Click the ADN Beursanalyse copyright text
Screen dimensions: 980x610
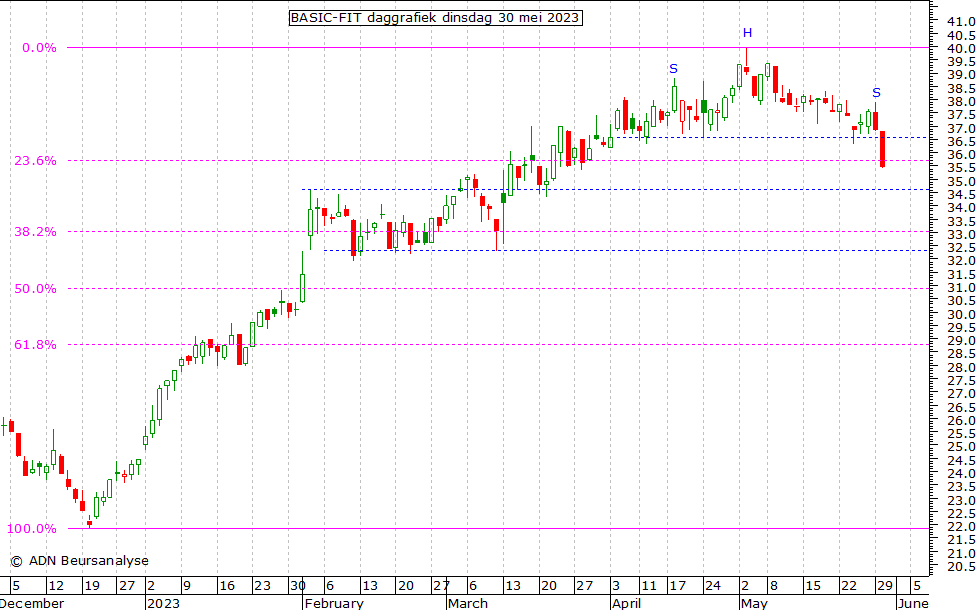coord(80,561)
